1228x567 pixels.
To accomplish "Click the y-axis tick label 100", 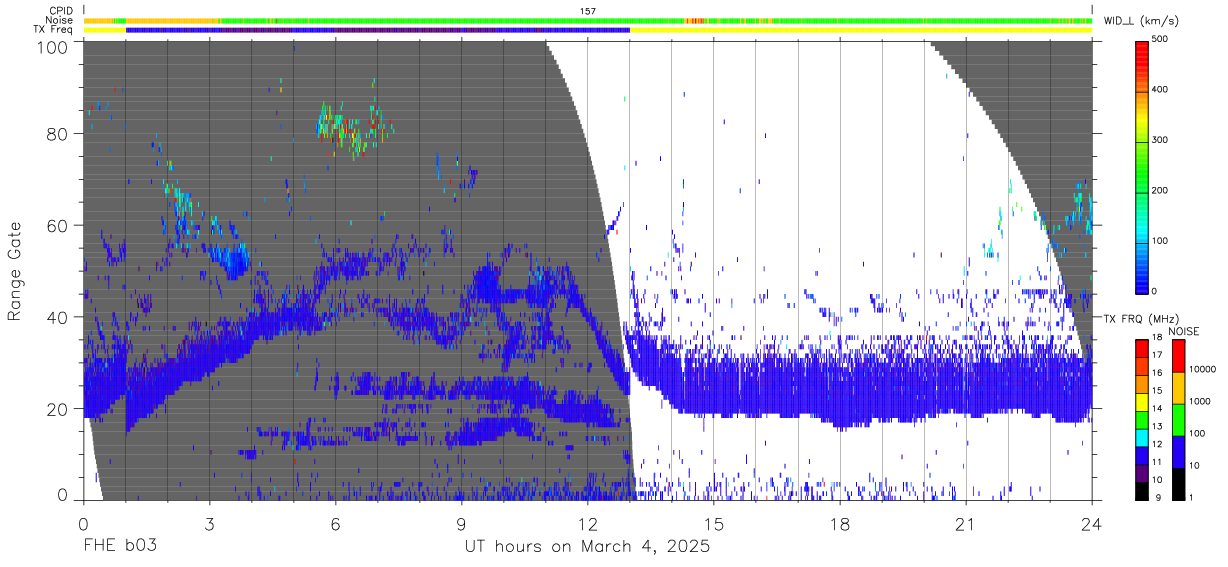I will 53,46.
